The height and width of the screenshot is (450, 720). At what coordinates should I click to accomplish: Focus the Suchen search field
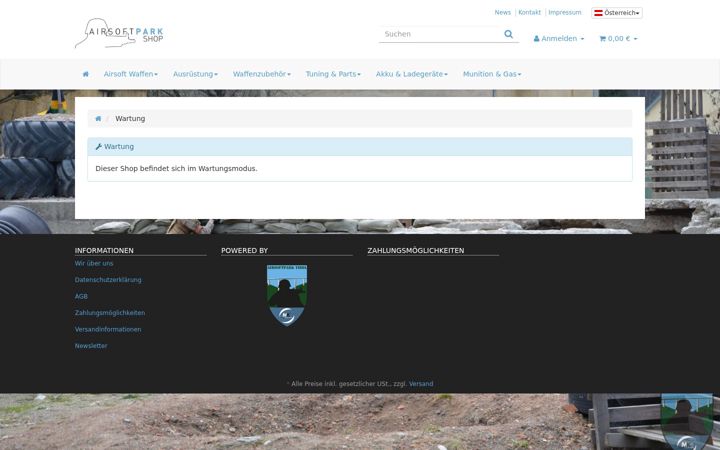[441, 34]
